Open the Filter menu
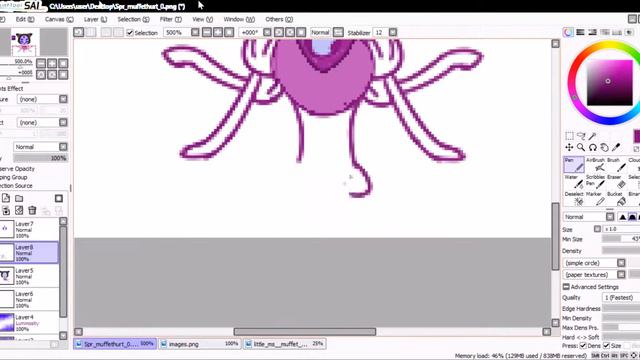This screenshot has height=360, width=640. (x=170, y=19)
